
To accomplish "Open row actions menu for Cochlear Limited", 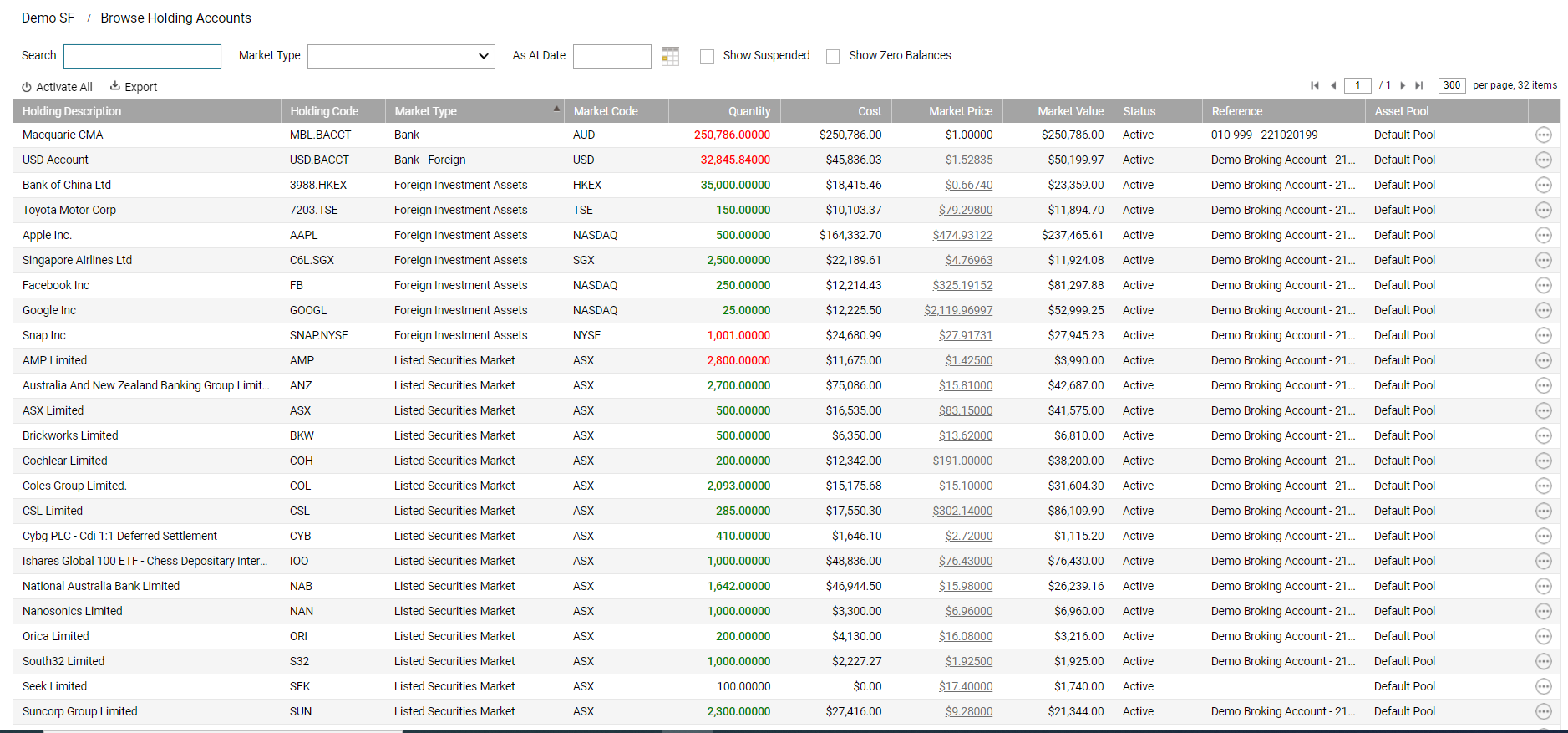I will 1543,461.
